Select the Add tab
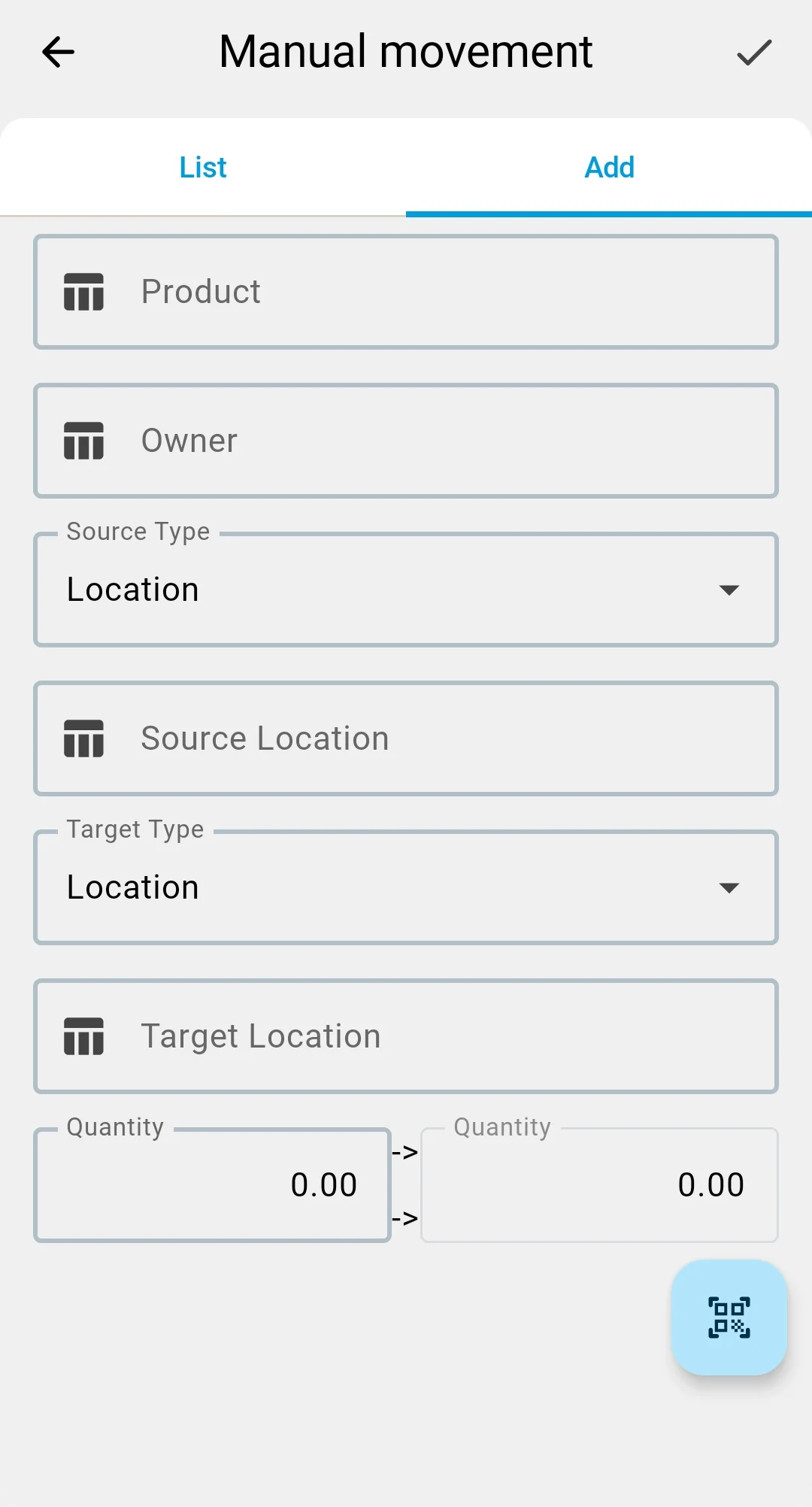 click(x=609, y=167)
